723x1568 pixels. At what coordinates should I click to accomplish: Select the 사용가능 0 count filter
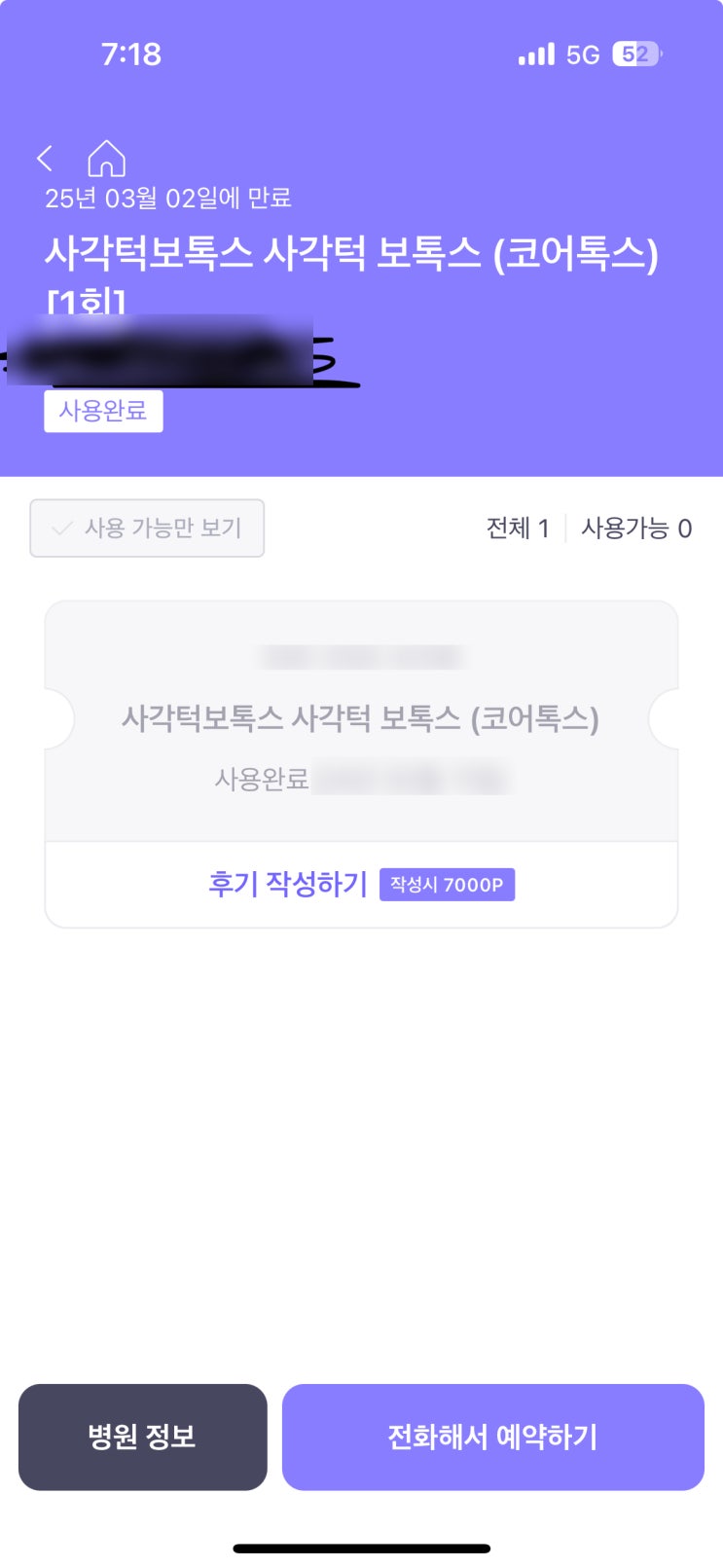636,529
